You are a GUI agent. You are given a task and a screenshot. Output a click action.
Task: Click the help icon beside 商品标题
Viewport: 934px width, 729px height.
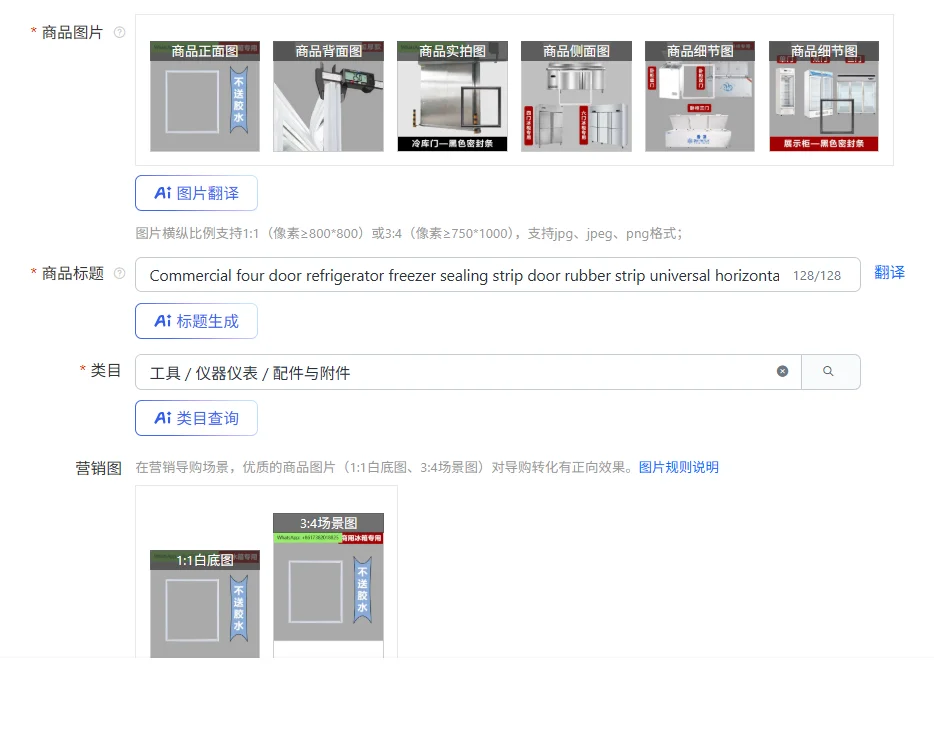120,273
